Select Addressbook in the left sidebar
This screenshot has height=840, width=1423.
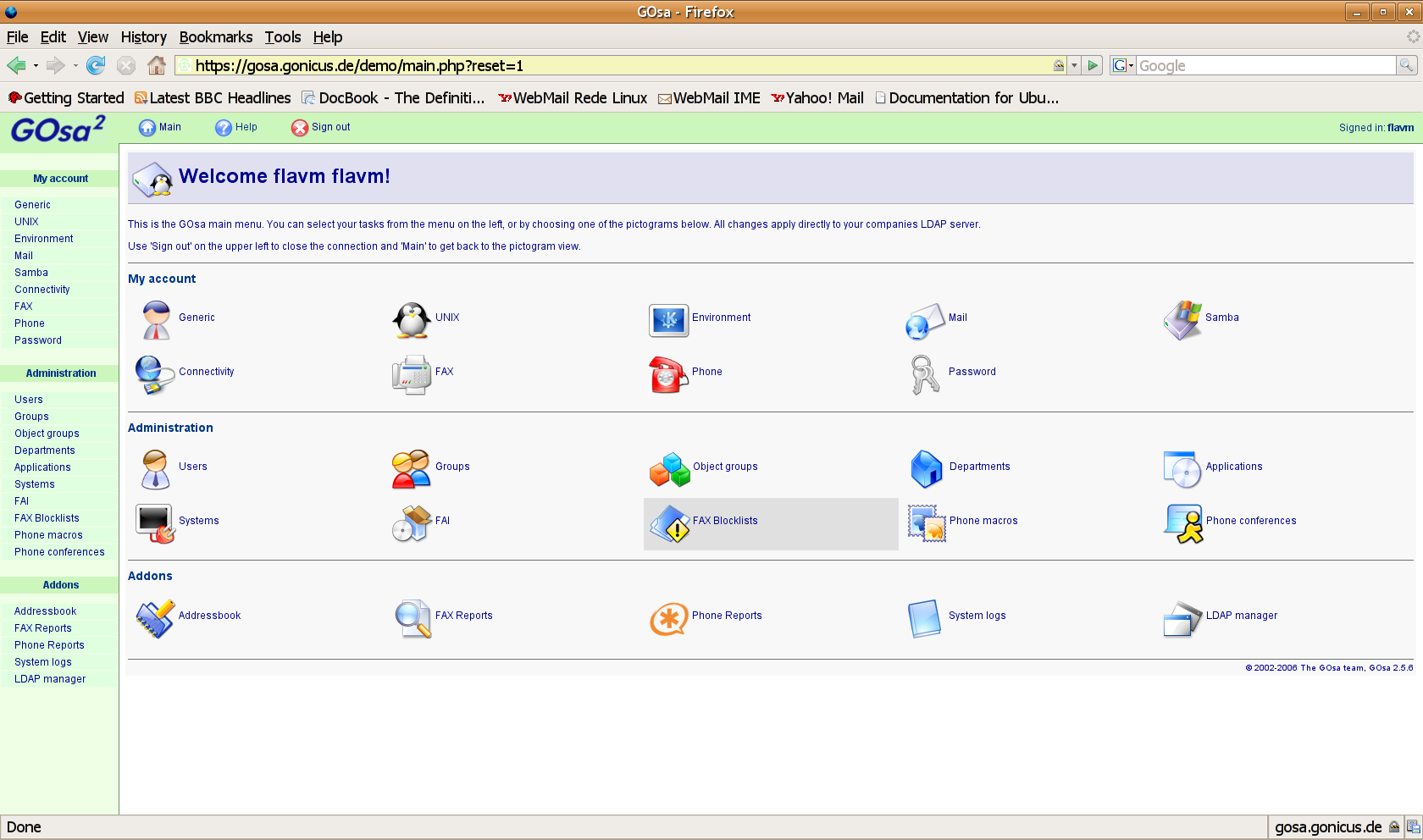(45, 611)
